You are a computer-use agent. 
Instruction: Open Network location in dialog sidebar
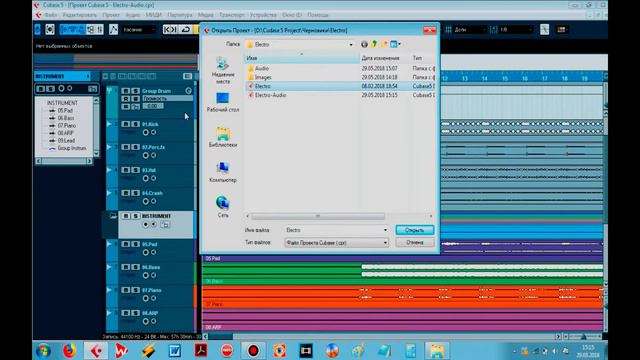pos(223,207)
